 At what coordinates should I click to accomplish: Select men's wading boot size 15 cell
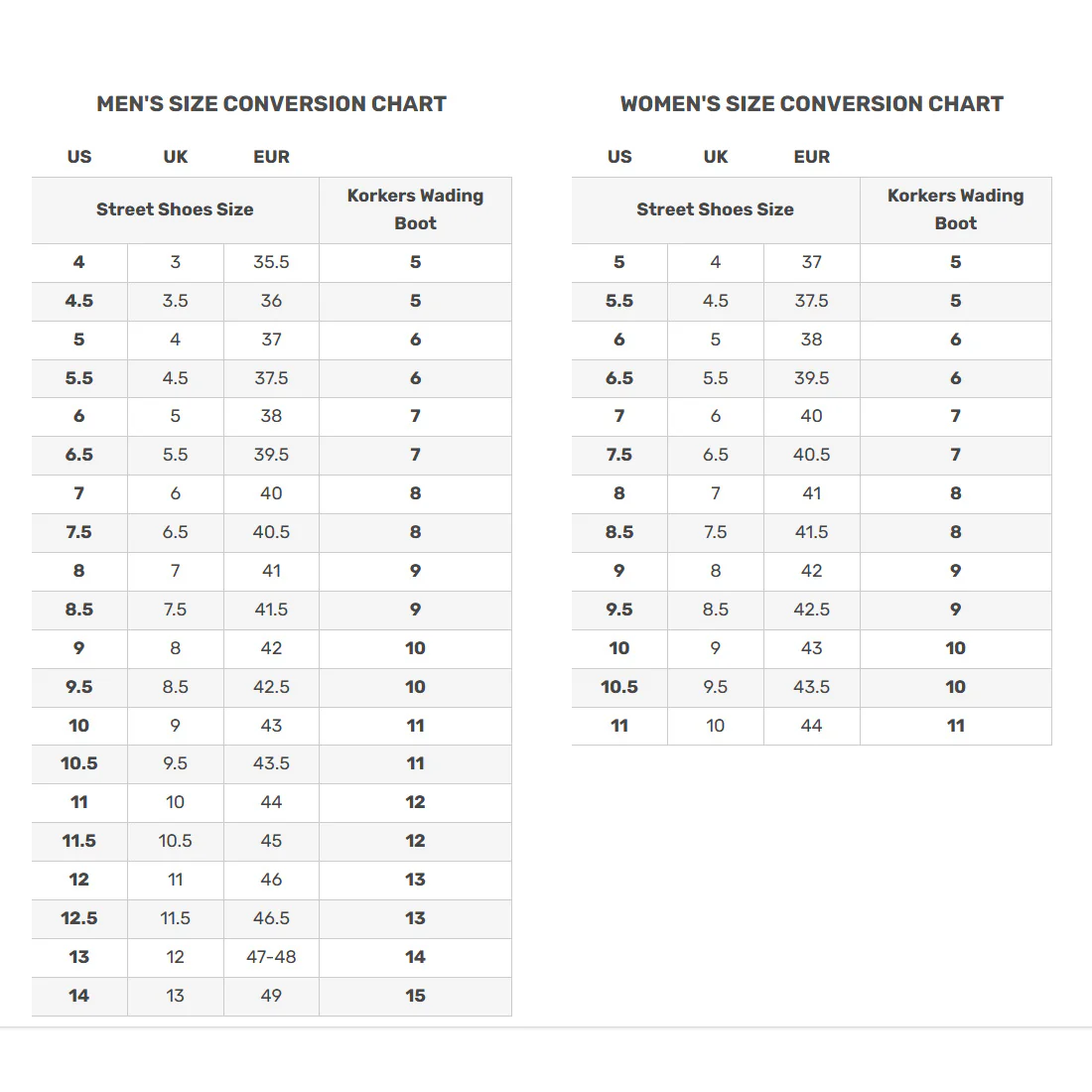click(415, 996)
